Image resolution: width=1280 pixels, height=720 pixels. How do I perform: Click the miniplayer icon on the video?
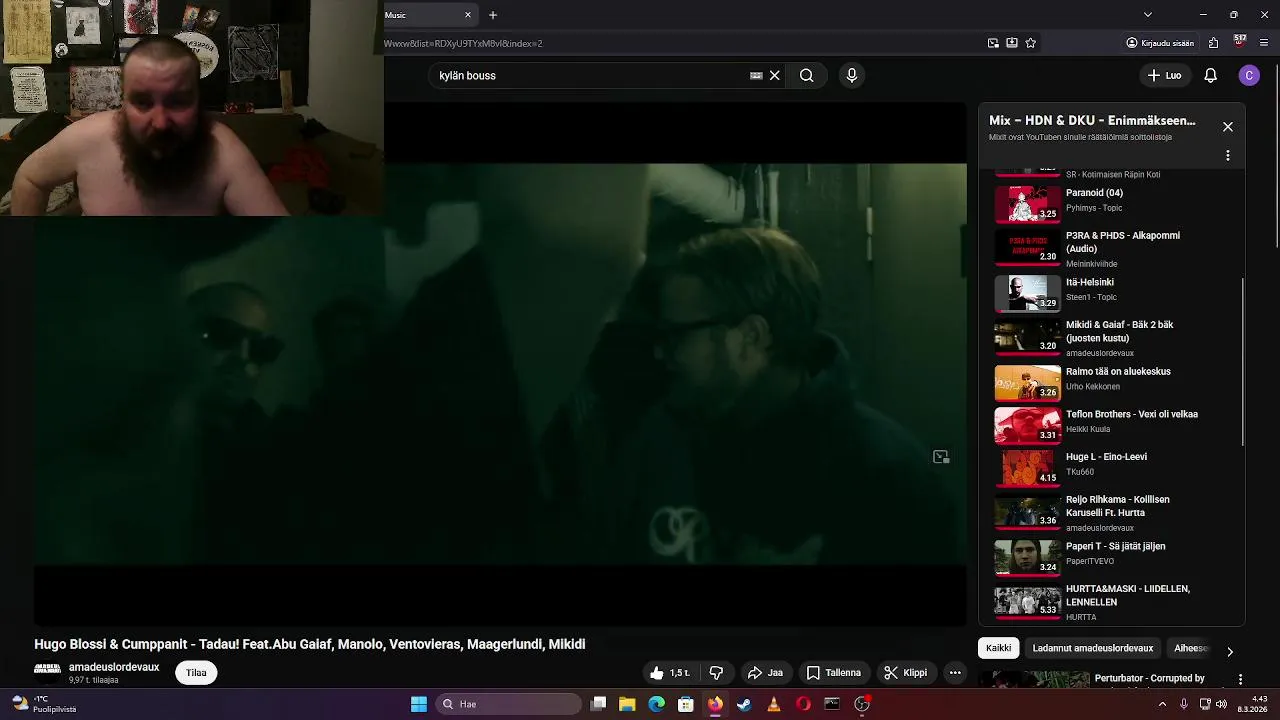tap(941, 457)
